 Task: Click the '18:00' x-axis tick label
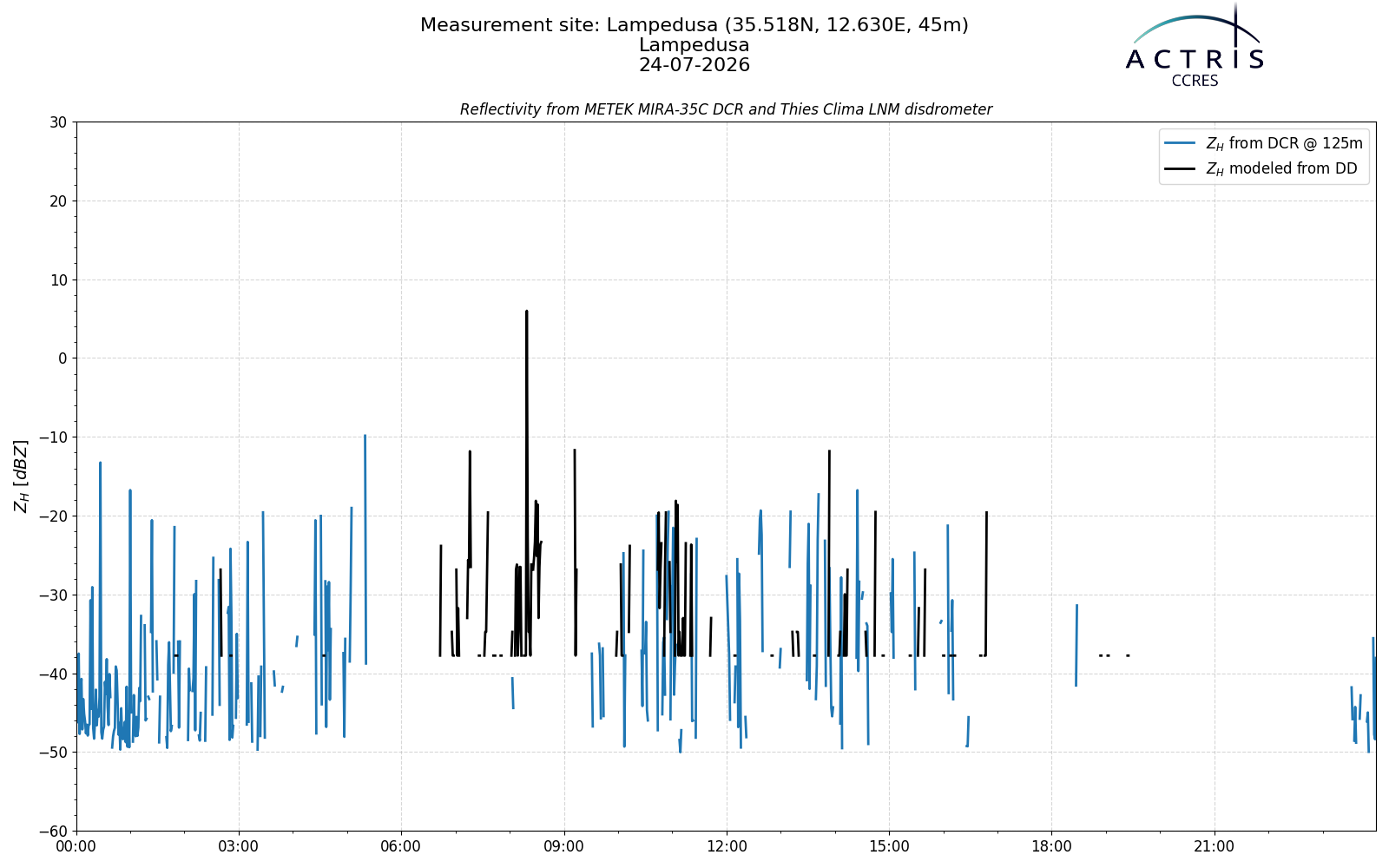pyautogui.click(x=1051, y=847)
